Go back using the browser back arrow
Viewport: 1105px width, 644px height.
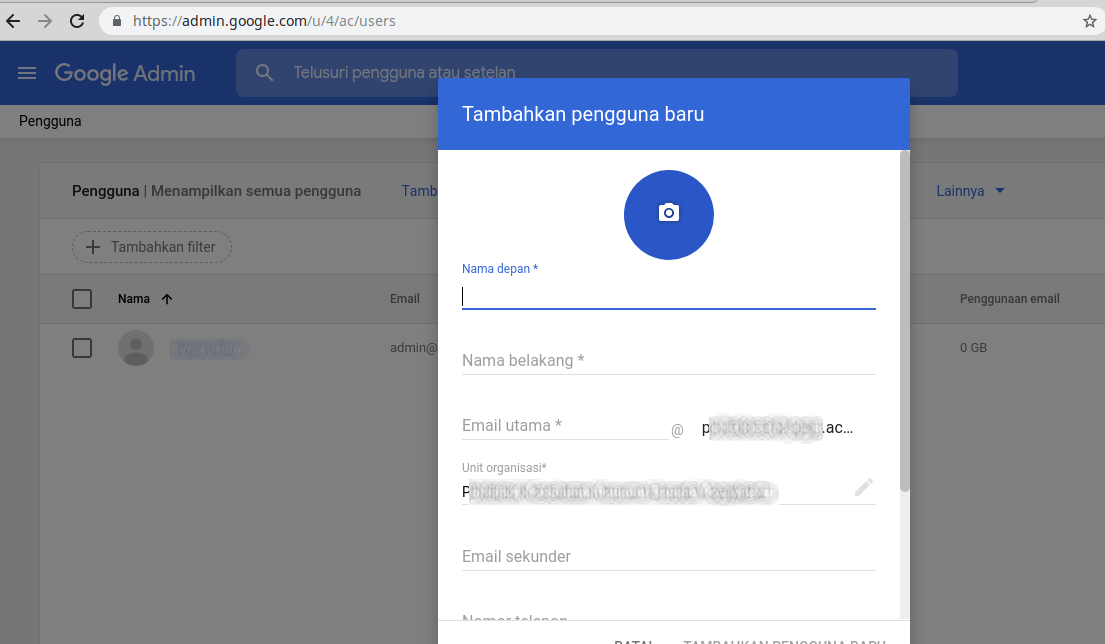14,21
